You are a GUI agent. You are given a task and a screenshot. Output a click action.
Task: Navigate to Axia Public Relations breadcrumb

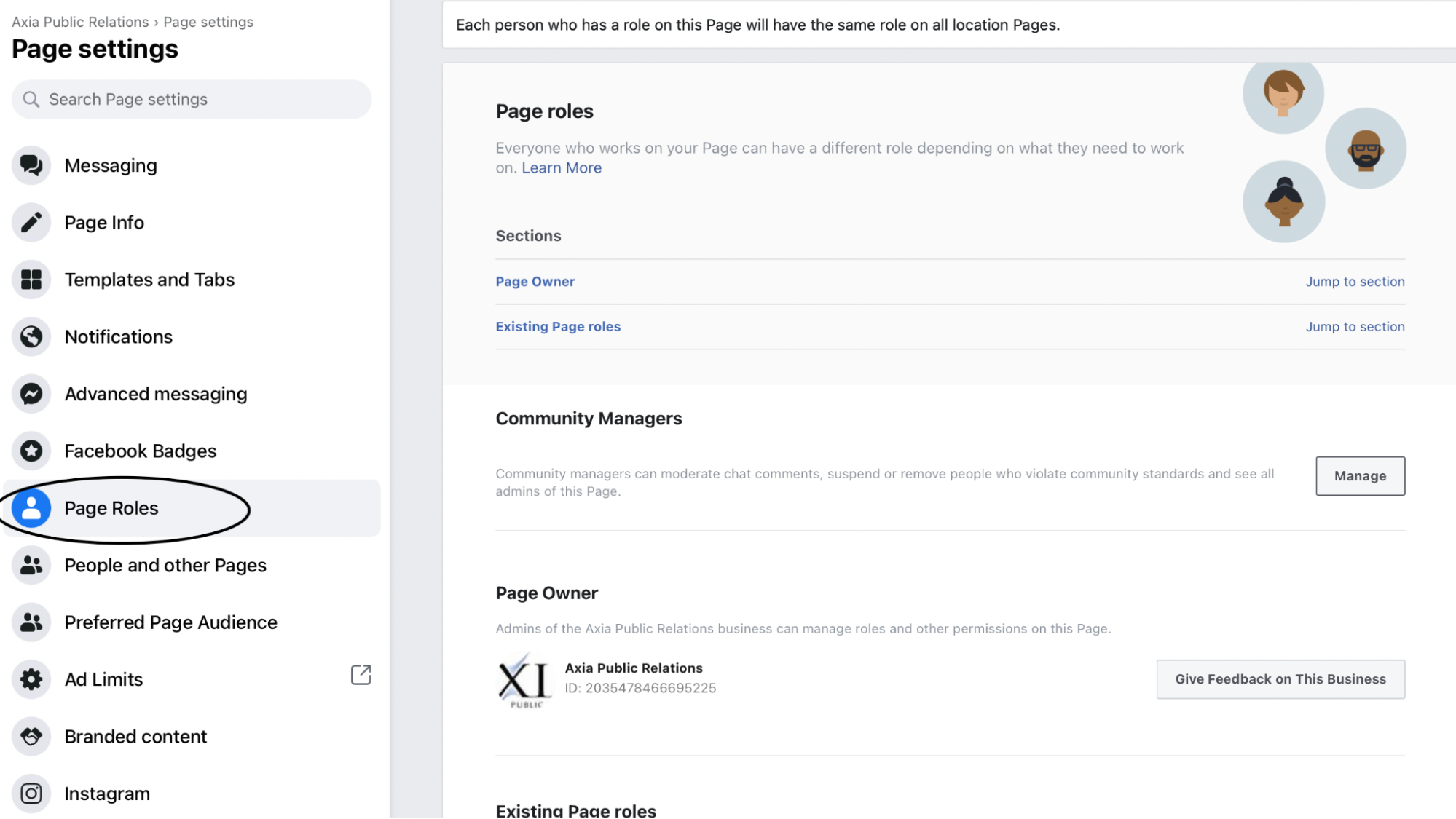[80, 22]
